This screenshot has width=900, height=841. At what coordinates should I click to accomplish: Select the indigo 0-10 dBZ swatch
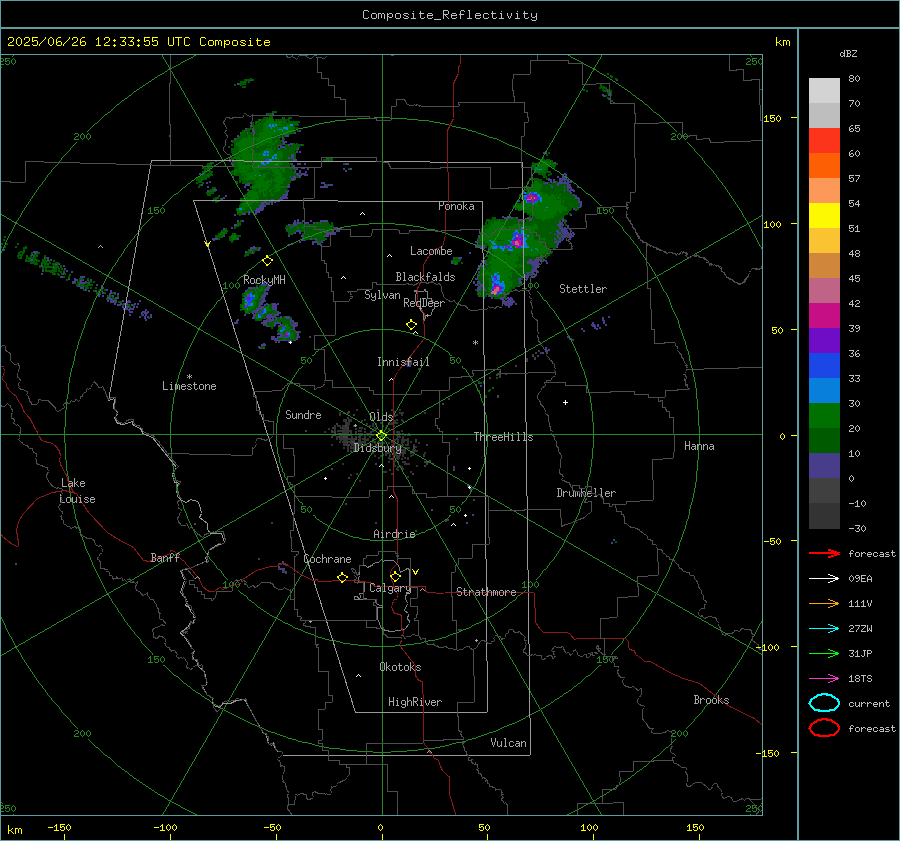pyautogui.click(x=824, y=466)
